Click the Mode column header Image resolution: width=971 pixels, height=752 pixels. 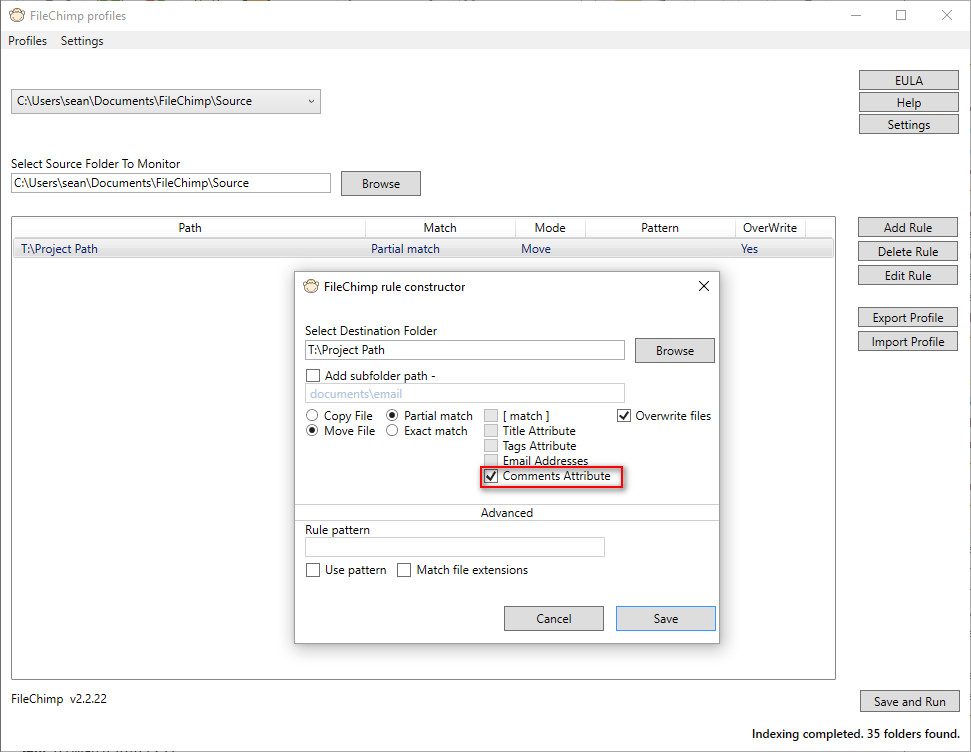(x=550, y=228)
